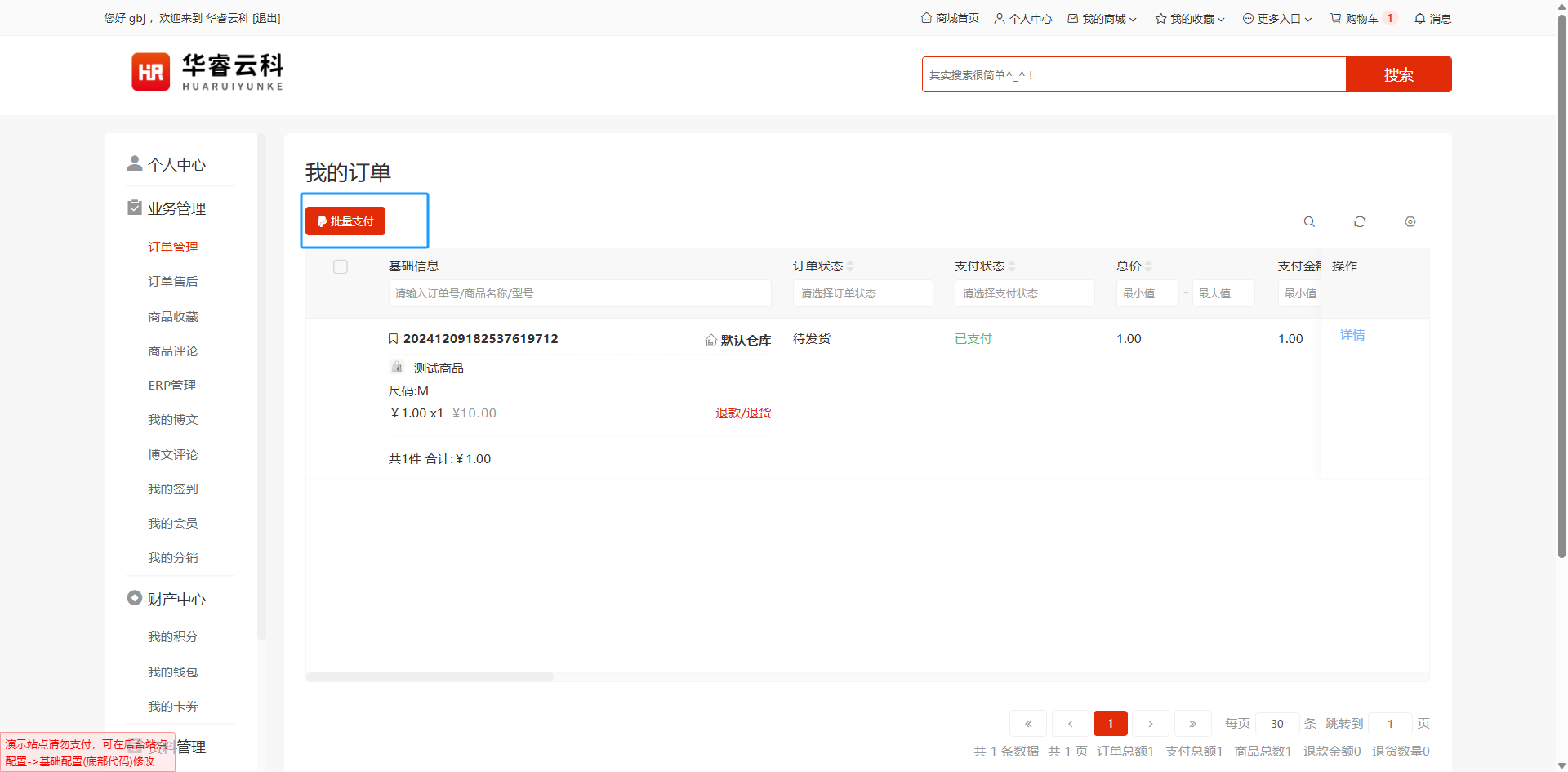Viewport: 1568px width, 772px height.
Task: Click the HR 华睿云科 logo
Action: (x=207, y=73)
